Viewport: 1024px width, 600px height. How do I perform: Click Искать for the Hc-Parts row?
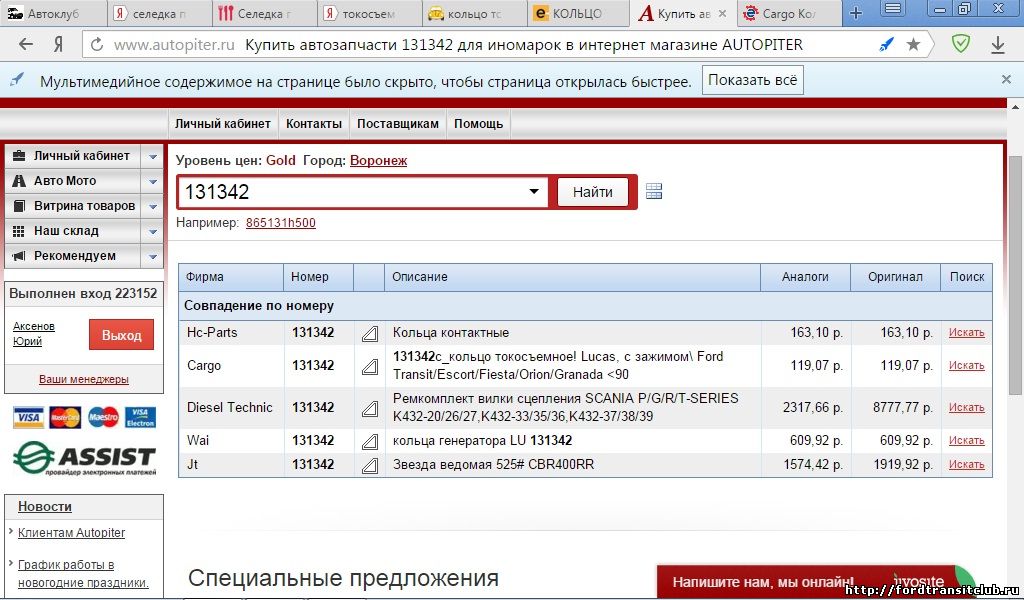pyautogui.click(x=967, y=332)
